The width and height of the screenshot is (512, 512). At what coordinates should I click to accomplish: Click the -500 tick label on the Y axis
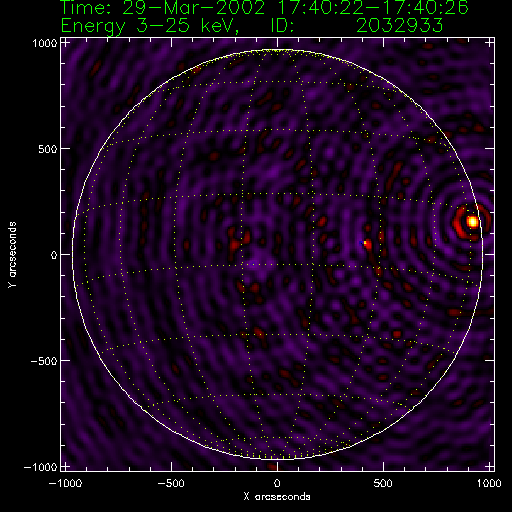tap(44, 361)
